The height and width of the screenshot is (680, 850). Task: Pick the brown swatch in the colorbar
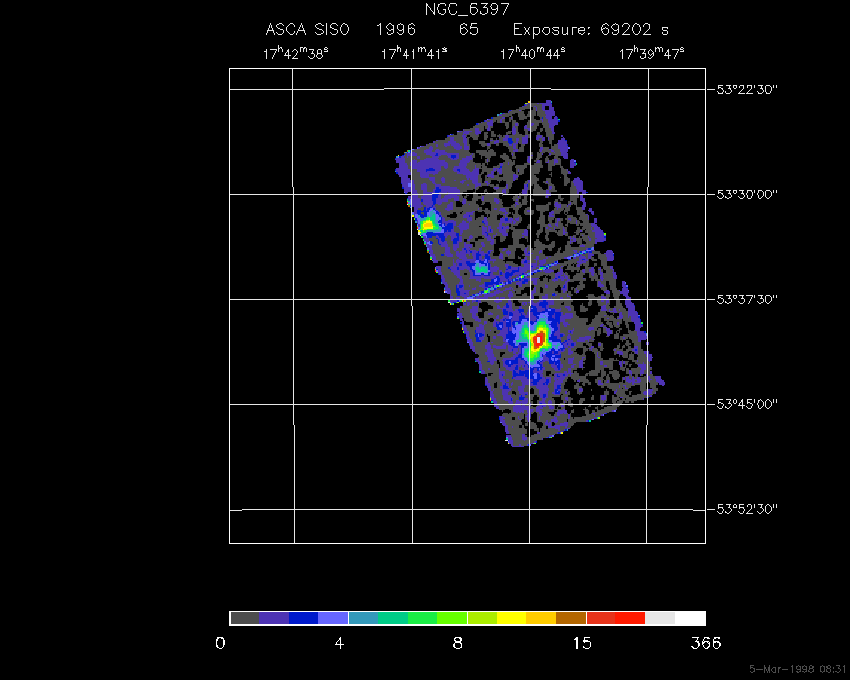[x=571, y=618]
